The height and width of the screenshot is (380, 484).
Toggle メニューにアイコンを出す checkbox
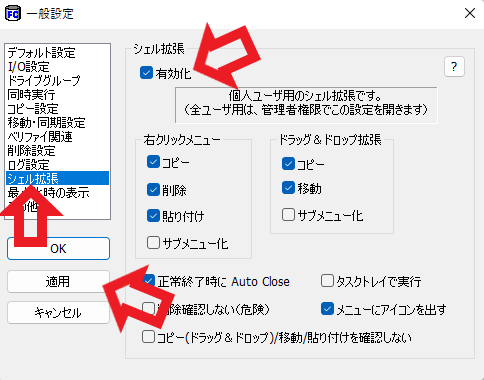click(327, 309)
